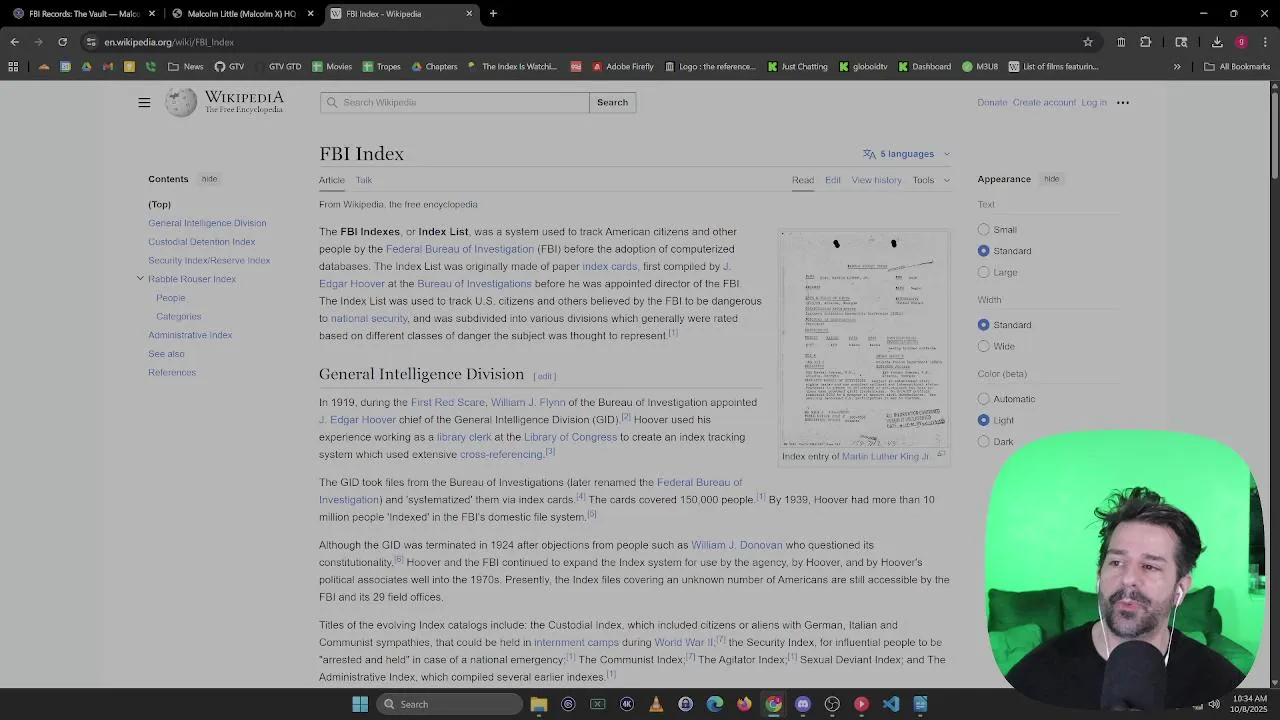Switch to the Malcolm Little browser tab
Image resolution: width=1280 pixels, height=720 pixels.
(x=242, y=14)
